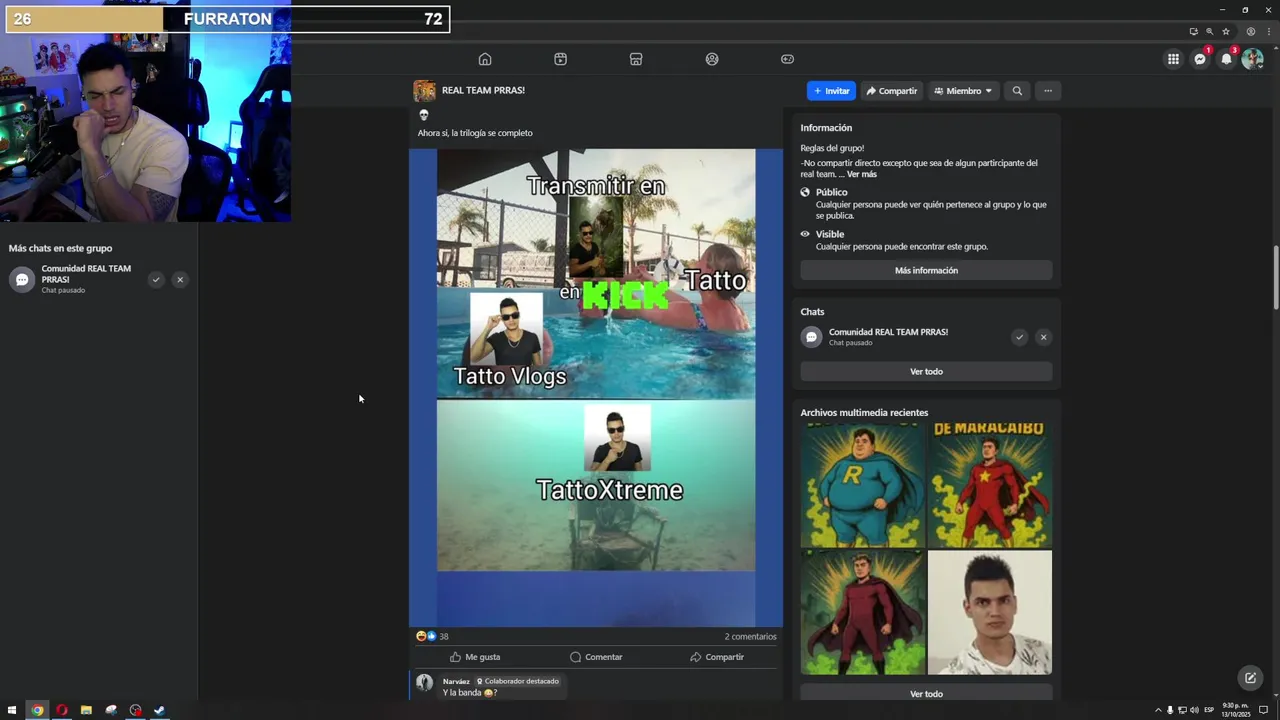Open the blue superhero R thumbnail
The width and height of the screenshot is (1280, 720).
[862, 484]
